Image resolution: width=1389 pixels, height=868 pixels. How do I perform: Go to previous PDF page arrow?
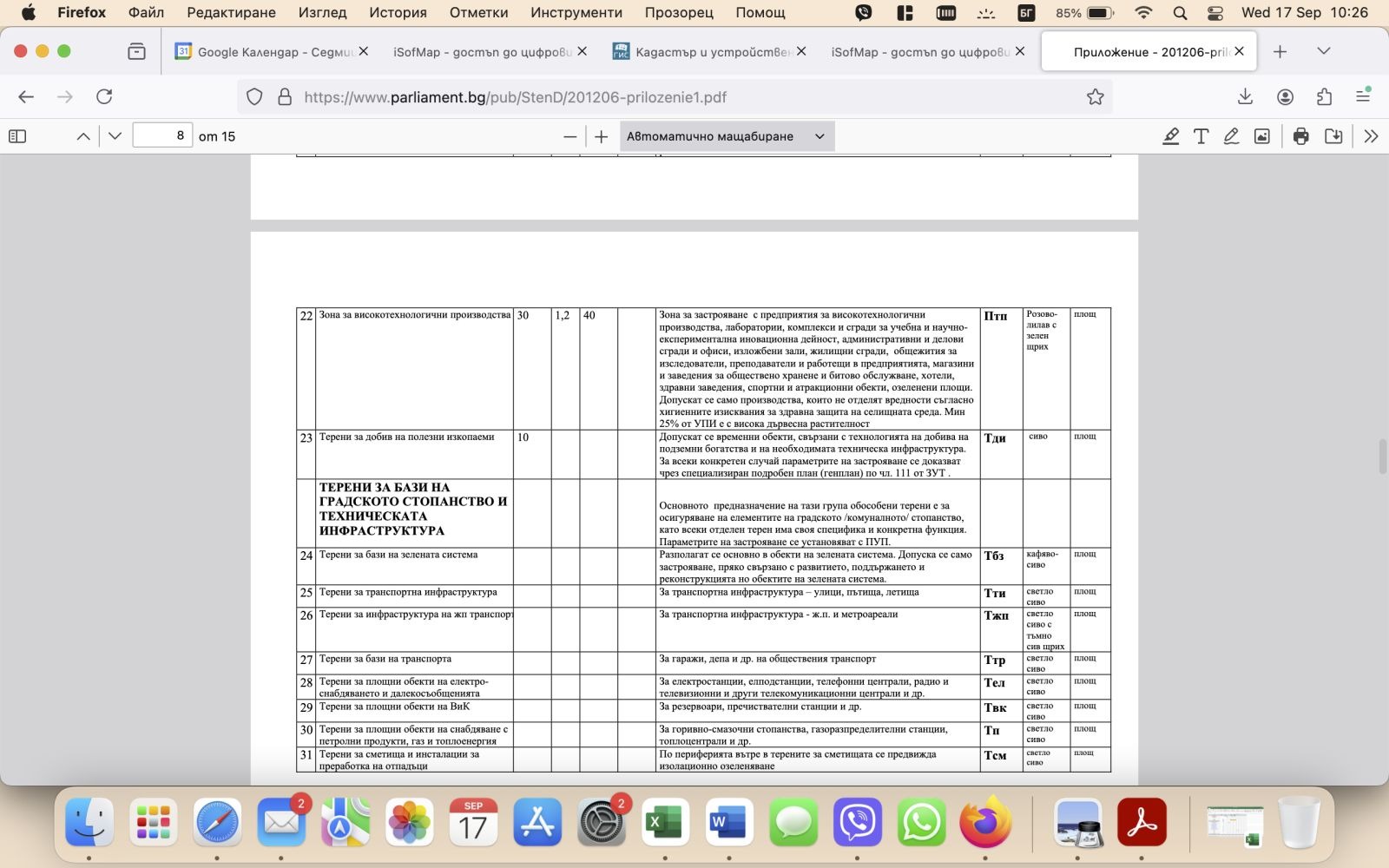(x=83, y=136)
